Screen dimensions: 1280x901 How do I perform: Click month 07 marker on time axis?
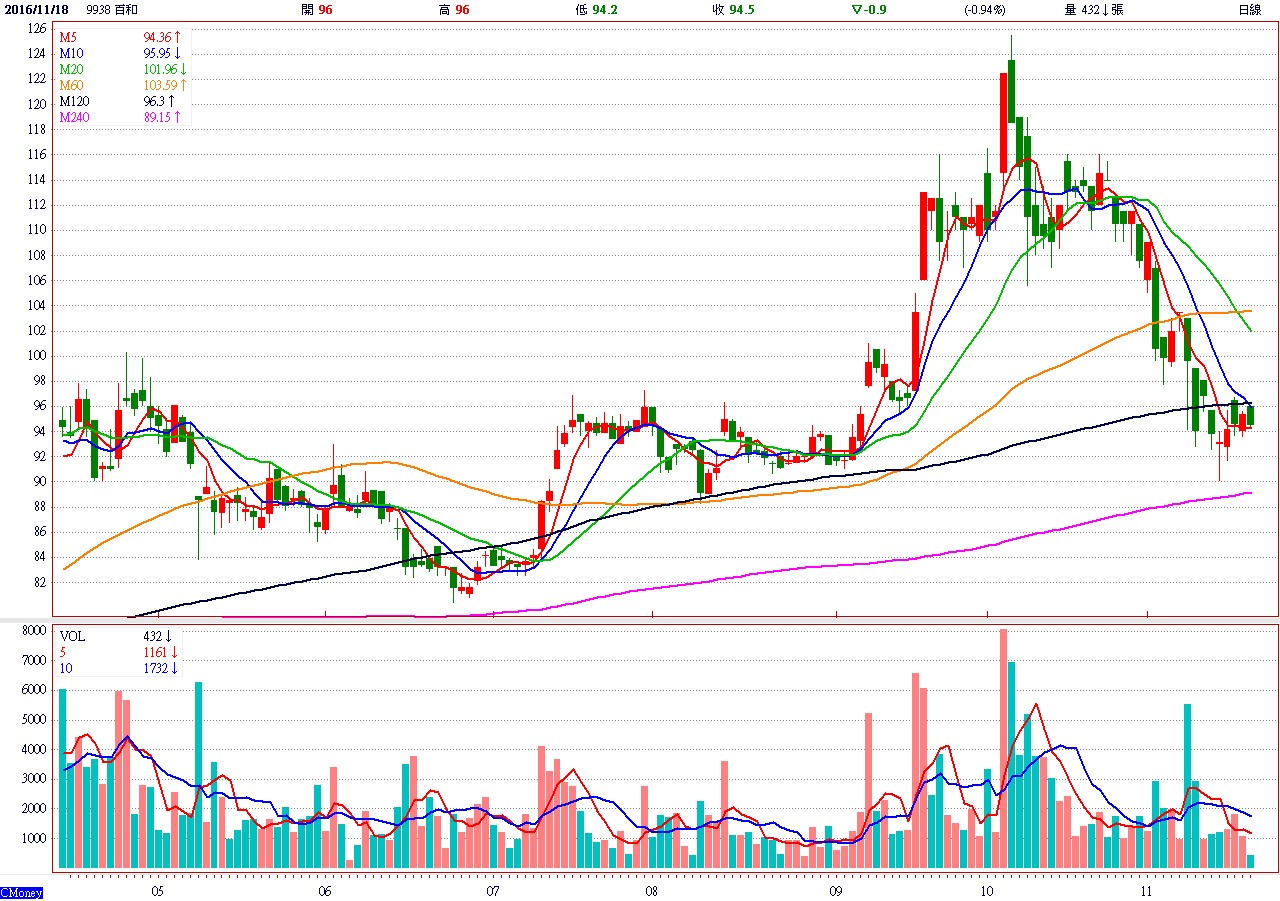[x=493, y=889]
